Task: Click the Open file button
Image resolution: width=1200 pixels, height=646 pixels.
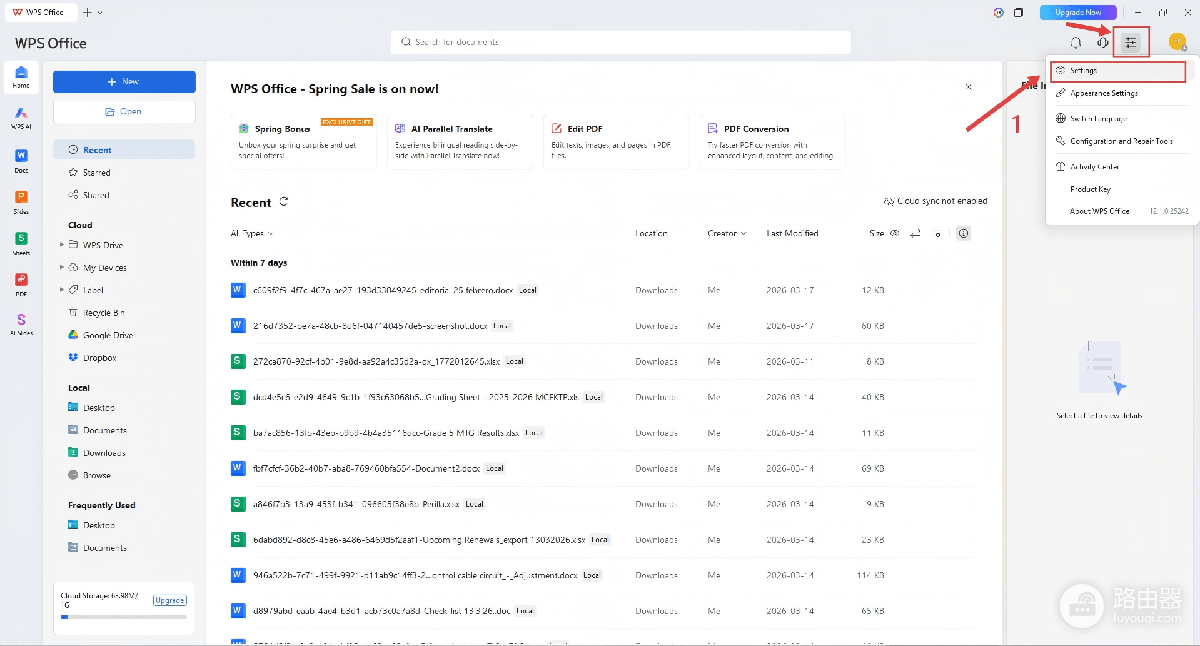Action: [x=124, y=112]
